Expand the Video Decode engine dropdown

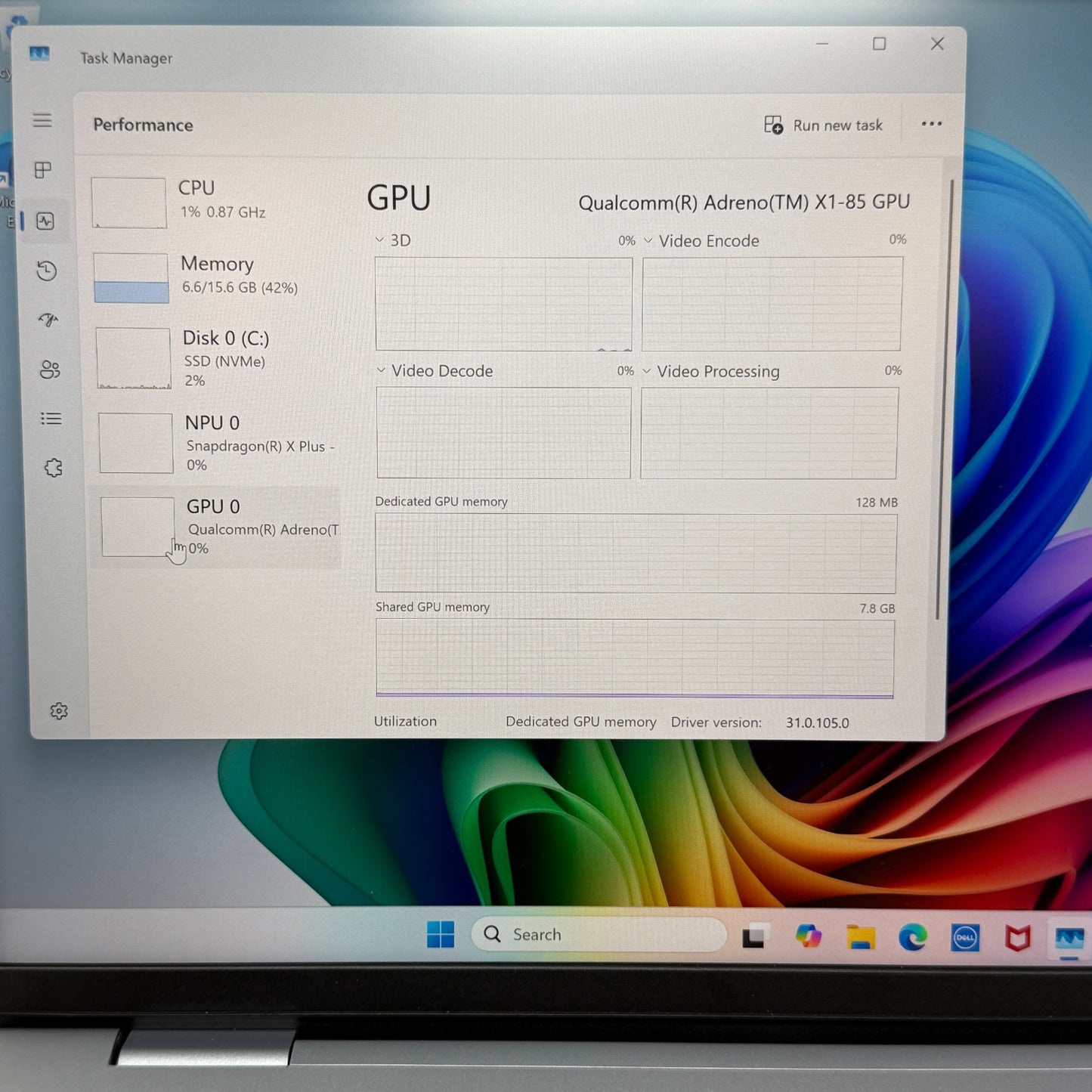coord(381,370)
